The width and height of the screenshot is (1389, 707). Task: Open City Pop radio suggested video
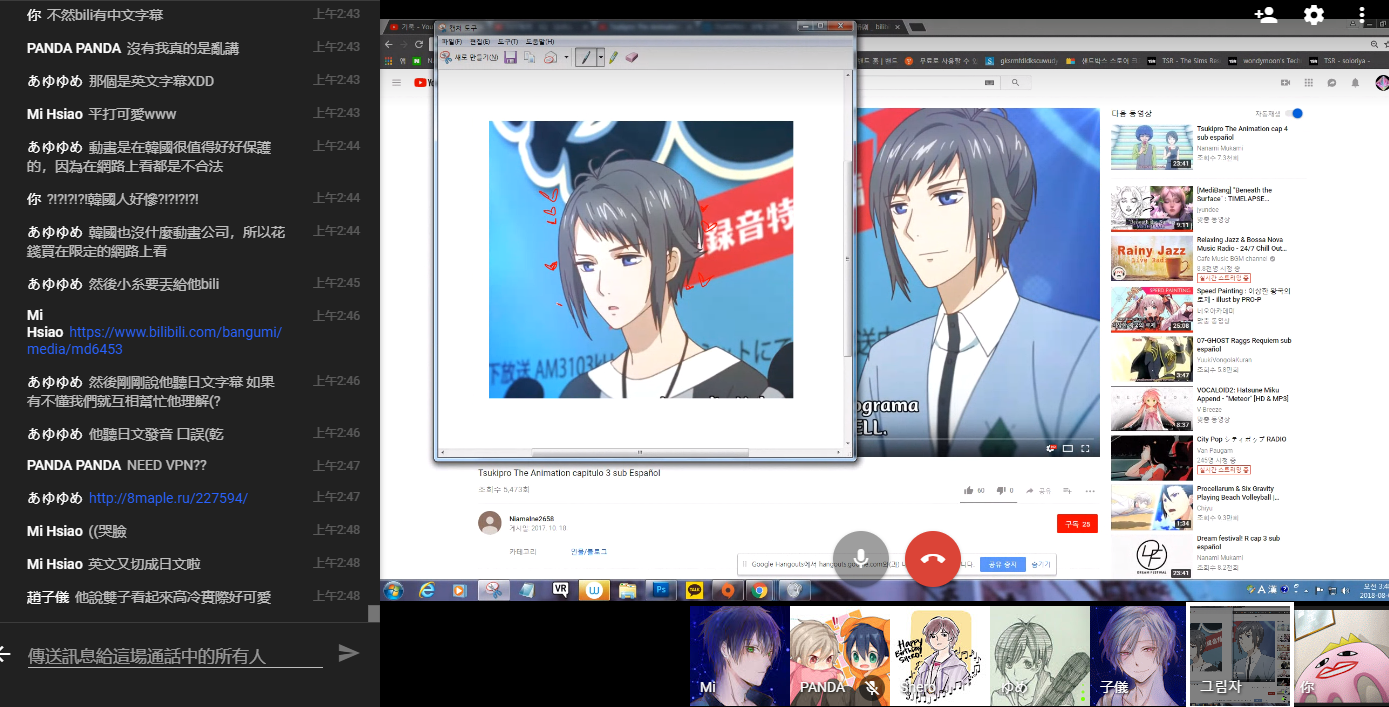(1151, 457)
